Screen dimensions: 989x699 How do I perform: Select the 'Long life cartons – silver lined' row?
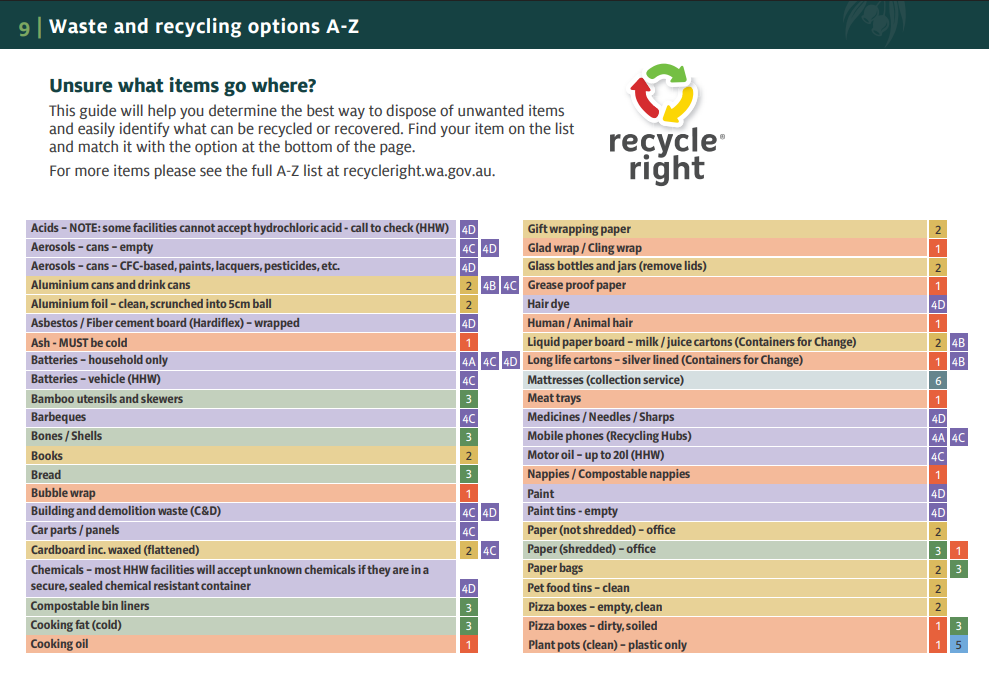(725, 360)
